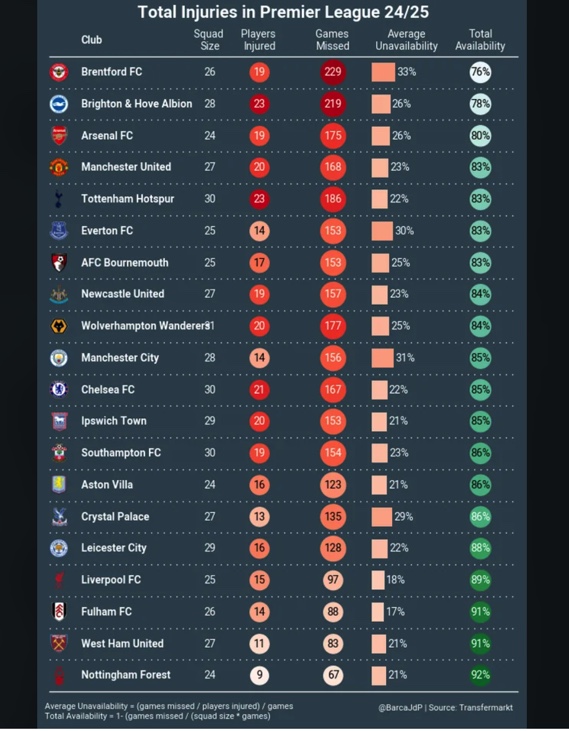This screenshot has height=731, width=569.
Task: Click the Manchester United crest
Action: 59,167
